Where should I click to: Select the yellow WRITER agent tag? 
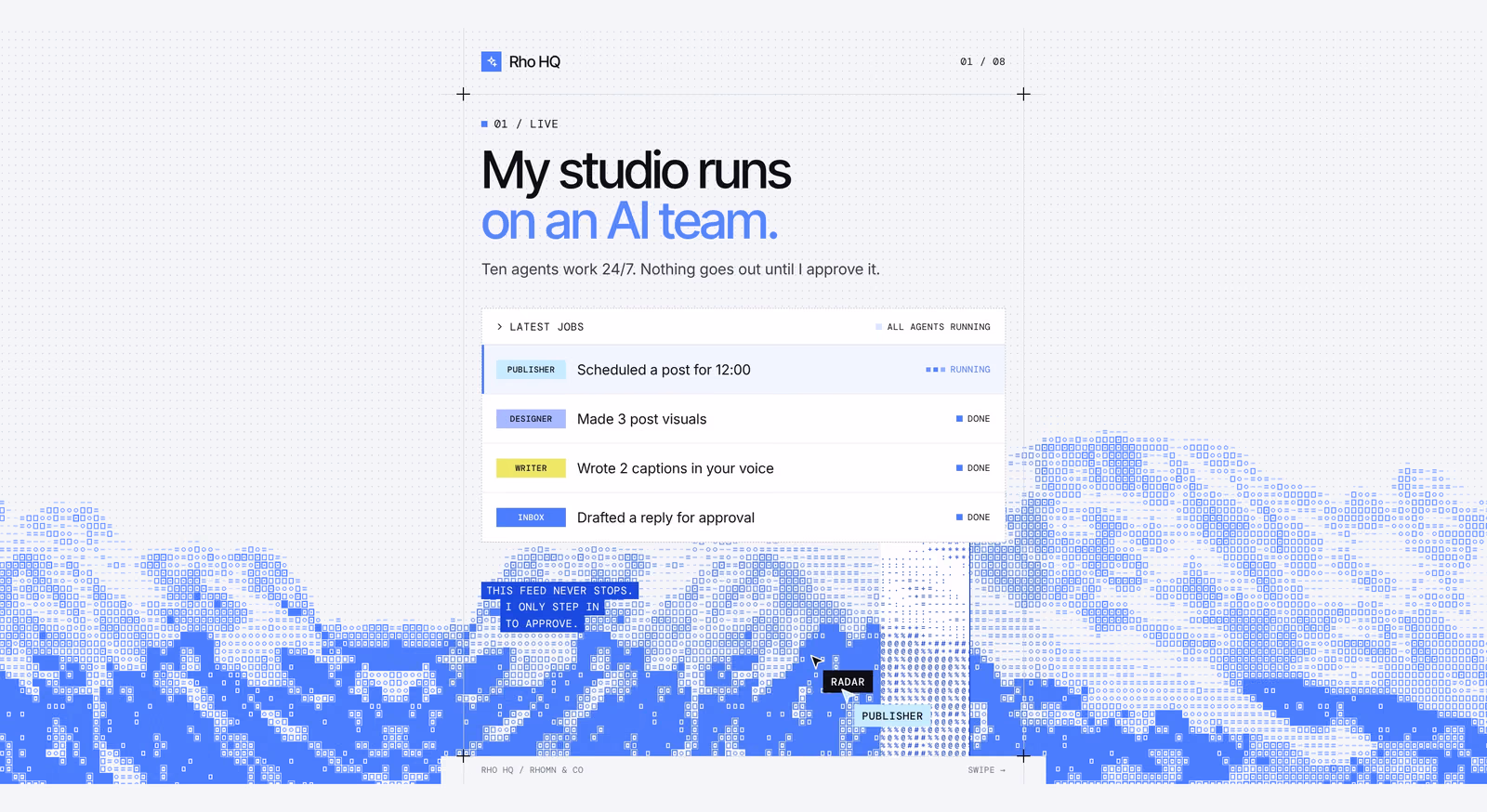(531, 468)
